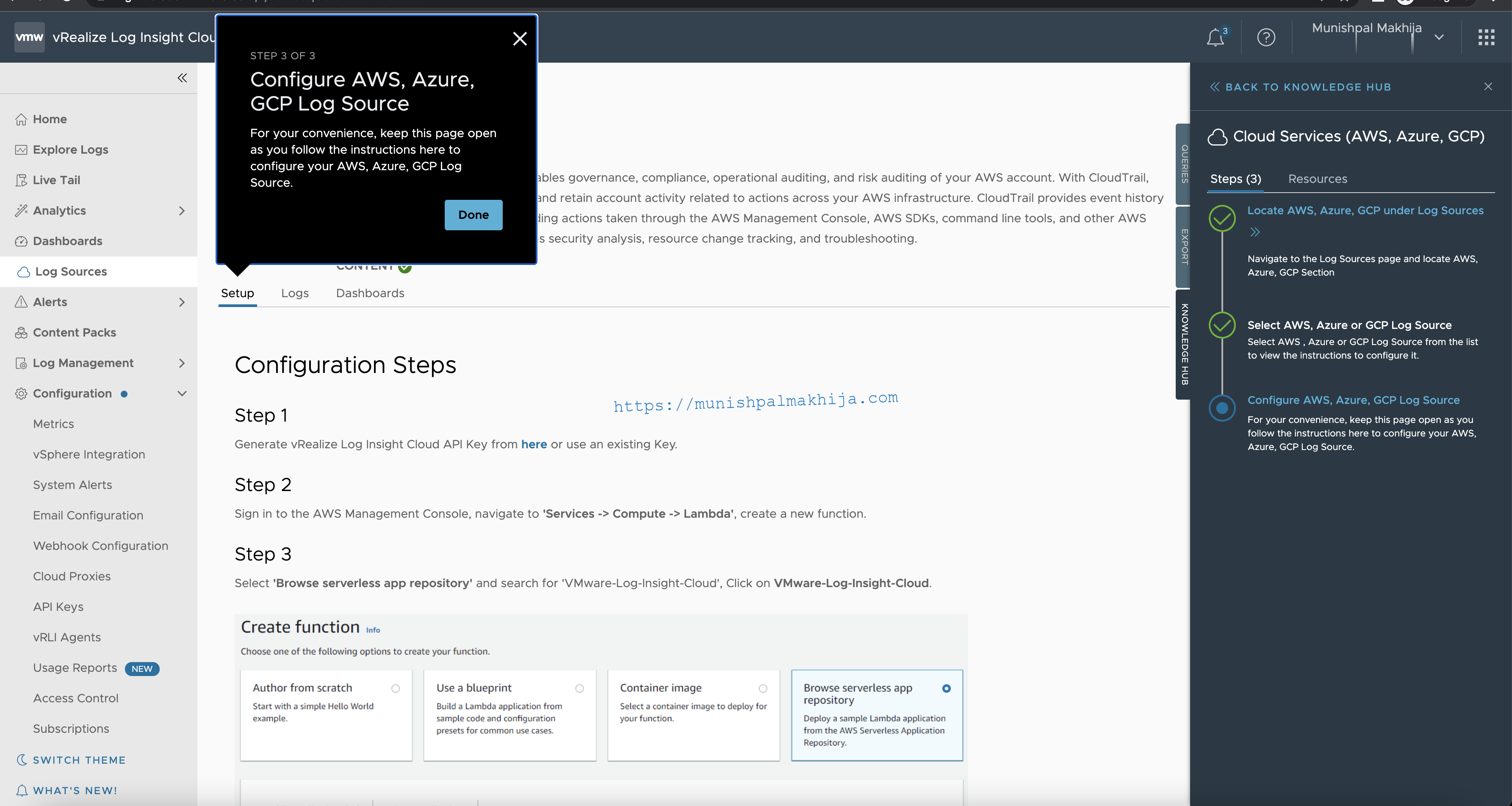Click the Log Sources cloud icon
Viewport: 1512px width, 806px height.
(23, 272)
